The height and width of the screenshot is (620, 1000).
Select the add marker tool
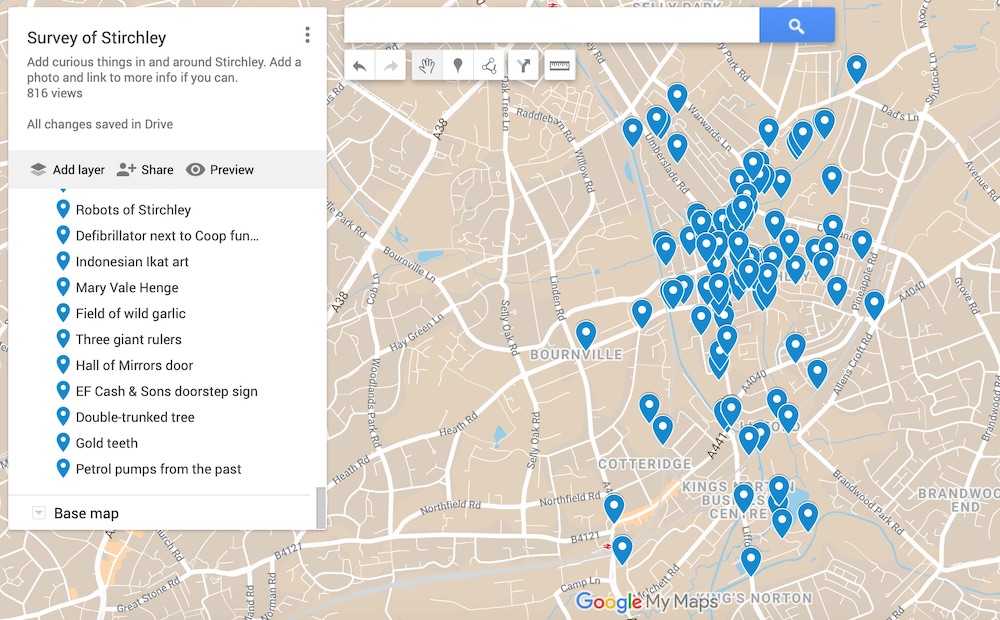click(x=458, y=66)
